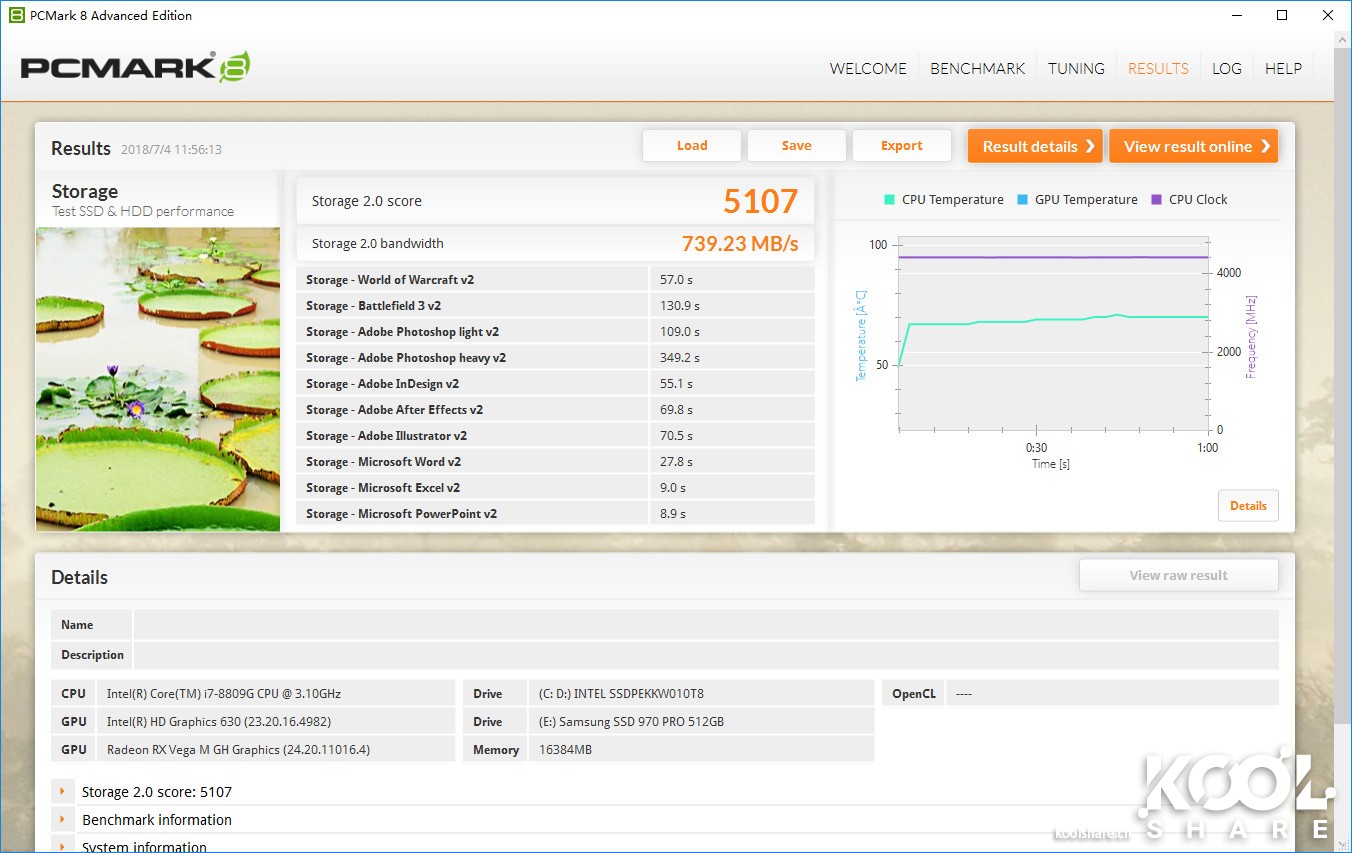Image resolution: width=1352 pixels, height=853 pixels.
Task: Open the TUNING tab
Action: 1076,69
